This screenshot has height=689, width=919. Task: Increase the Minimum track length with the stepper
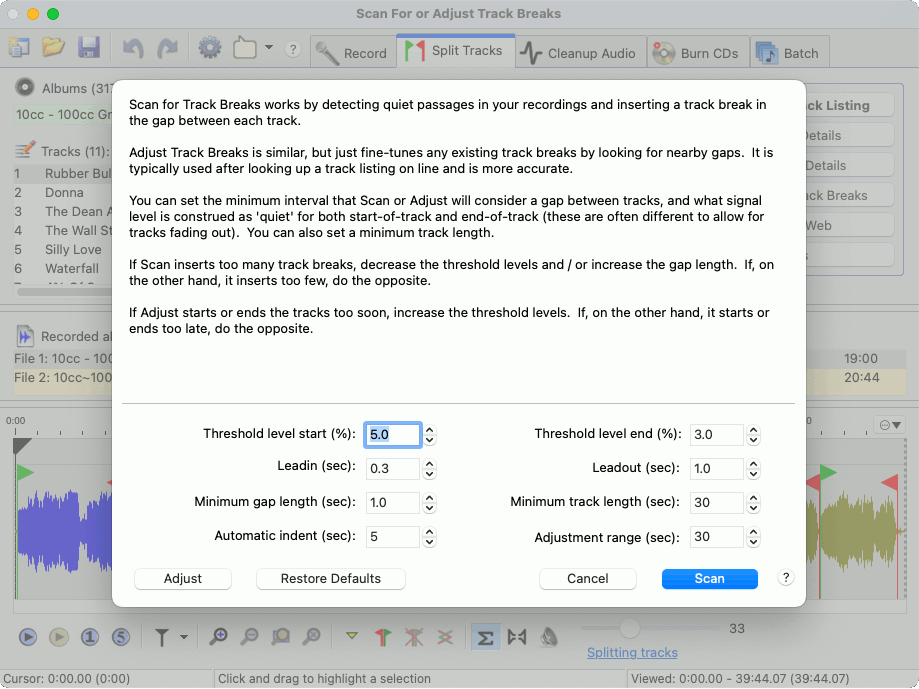point(754,497)
